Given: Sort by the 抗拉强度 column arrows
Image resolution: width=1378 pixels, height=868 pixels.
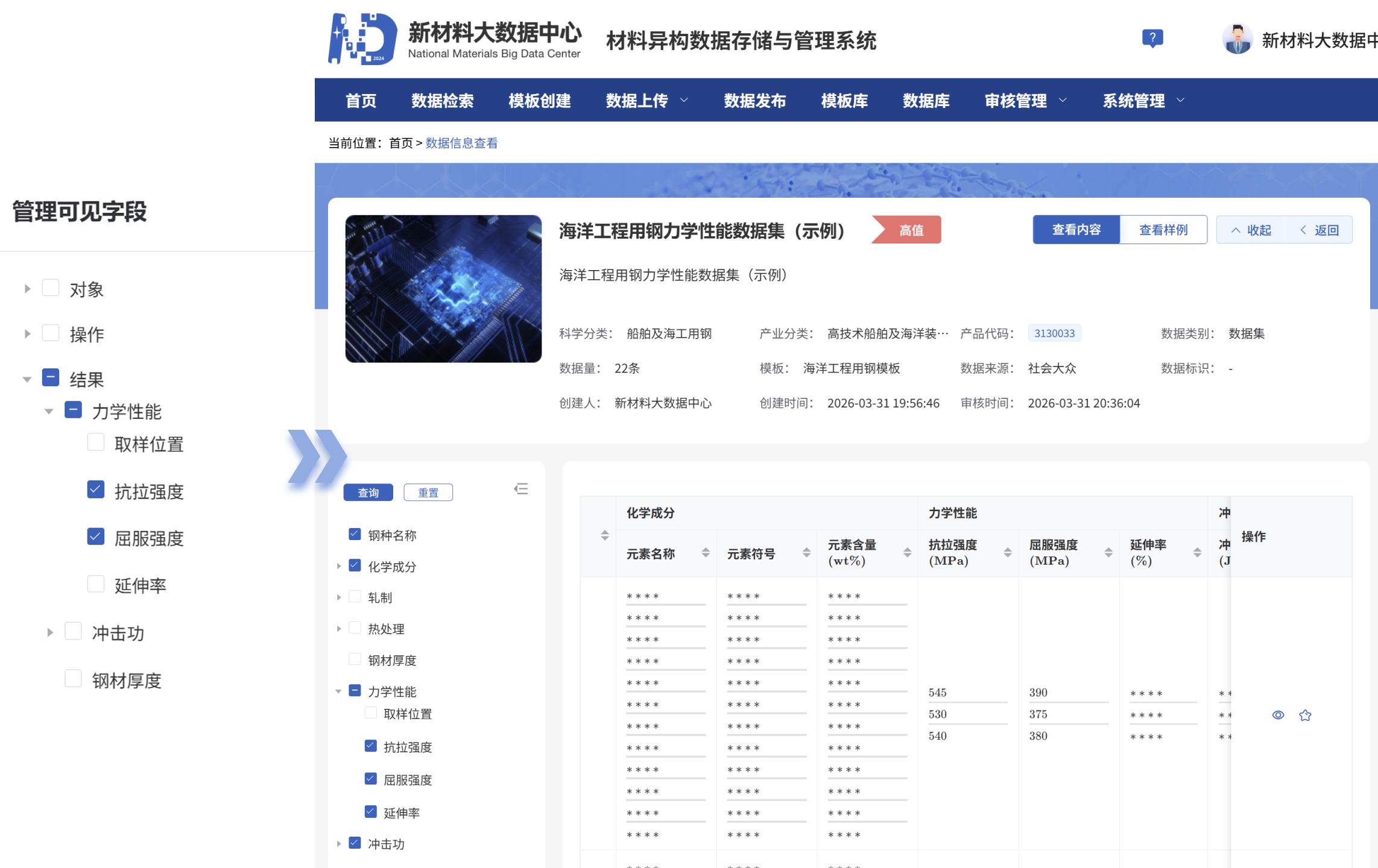Looking at the screenshot, I should [1007, 553].
